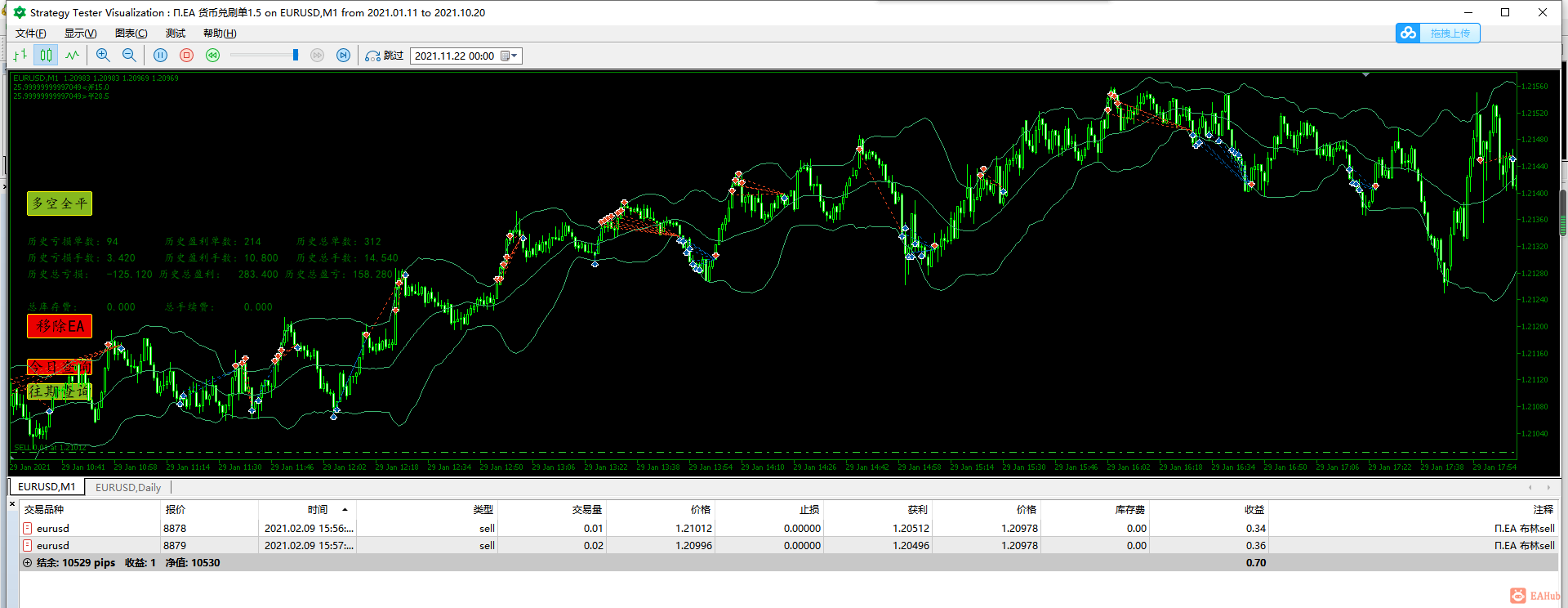Image resolution: width=1568 pixels, height=608 pixels.
Task: Click the 跳过 skip-to-date icon
Action: [x=373, y=56]
